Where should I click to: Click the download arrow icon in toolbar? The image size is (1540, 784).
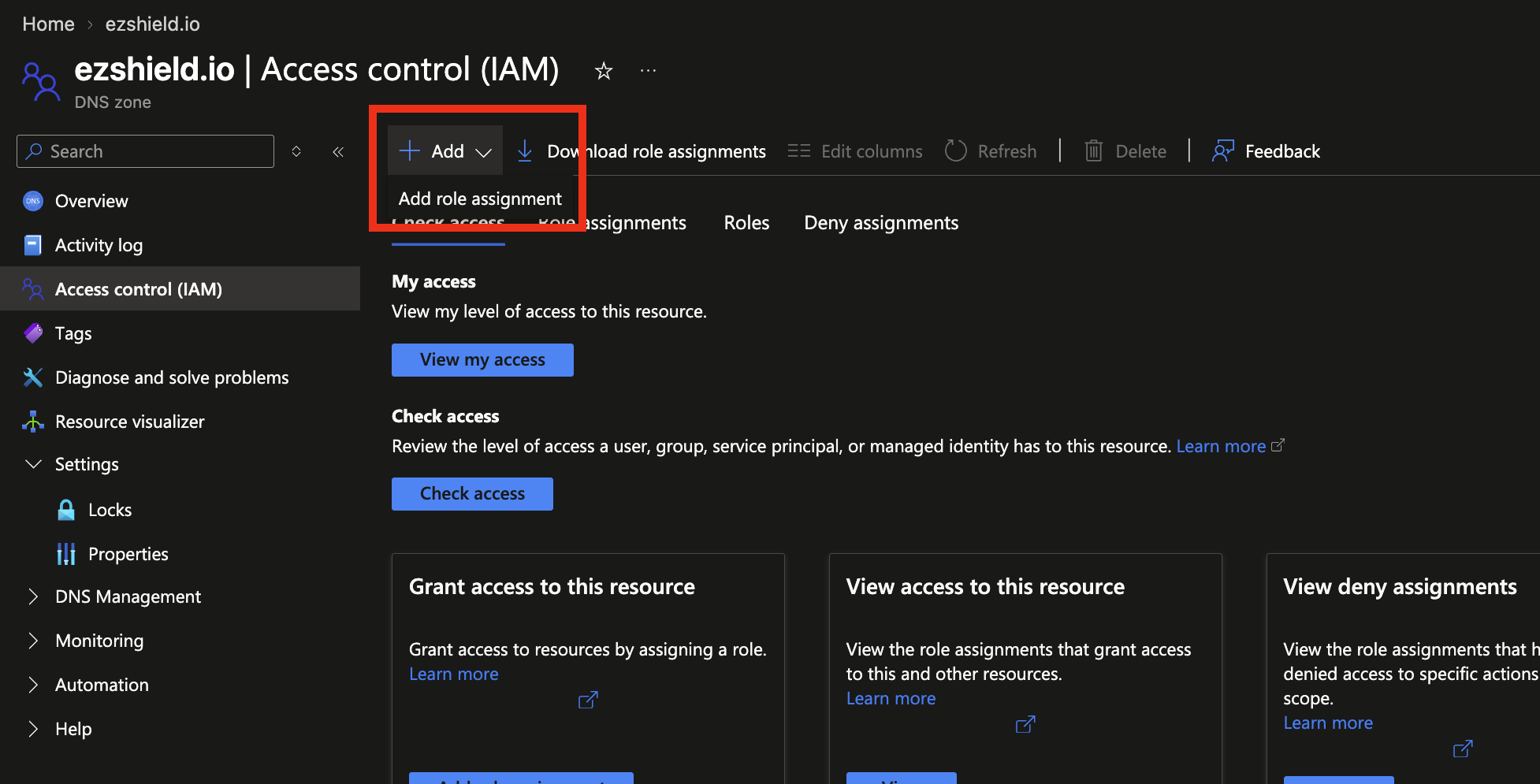click(525, 150)
